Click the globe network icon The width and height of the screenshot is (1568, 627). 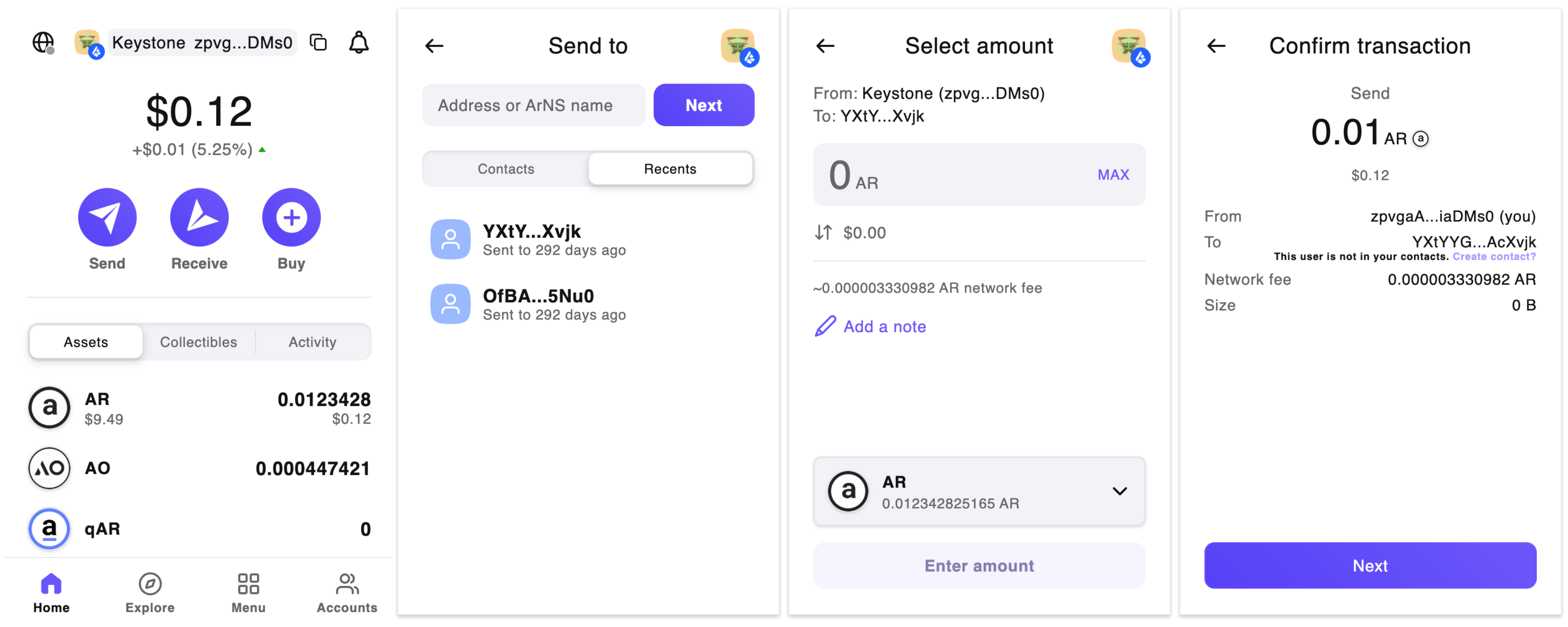43,43
